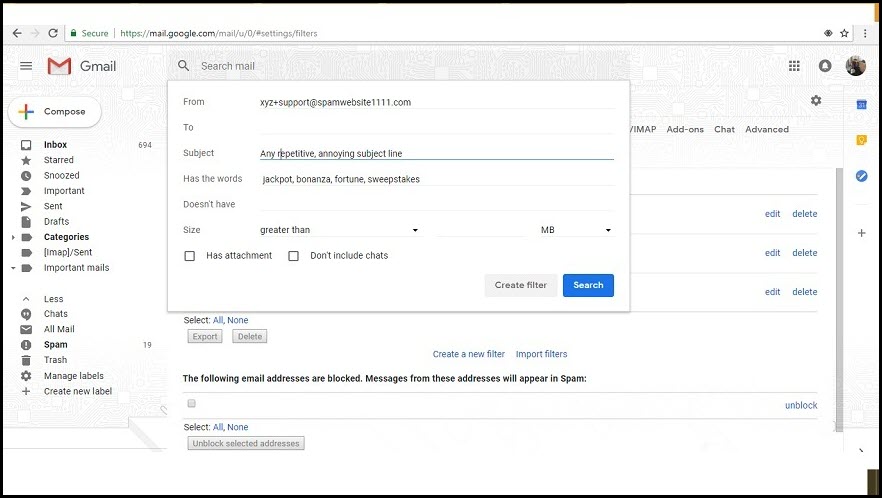Switch to the Add-ons settings tab
Screen dimensions: 882x498
(x=685, y=129)
